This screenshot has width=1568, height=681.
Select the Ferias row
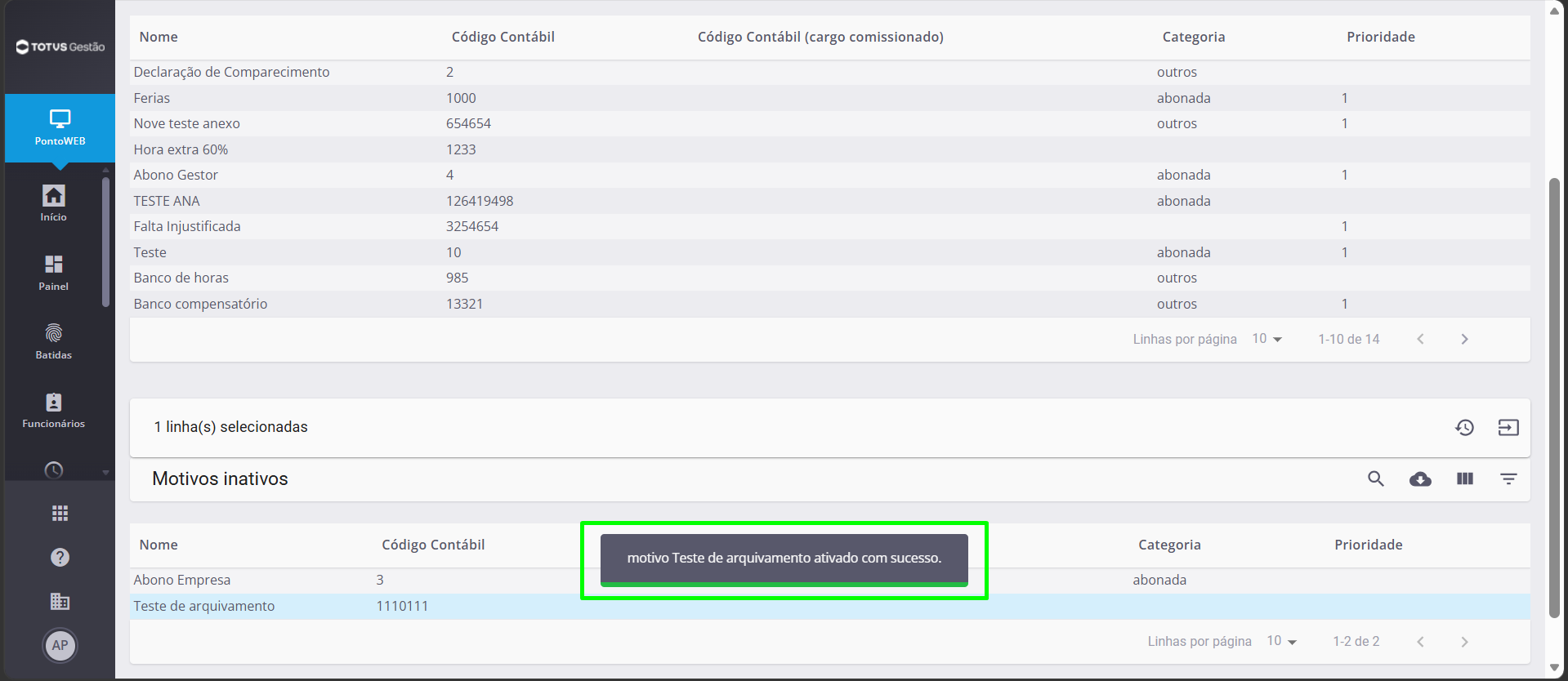[829, 98]
